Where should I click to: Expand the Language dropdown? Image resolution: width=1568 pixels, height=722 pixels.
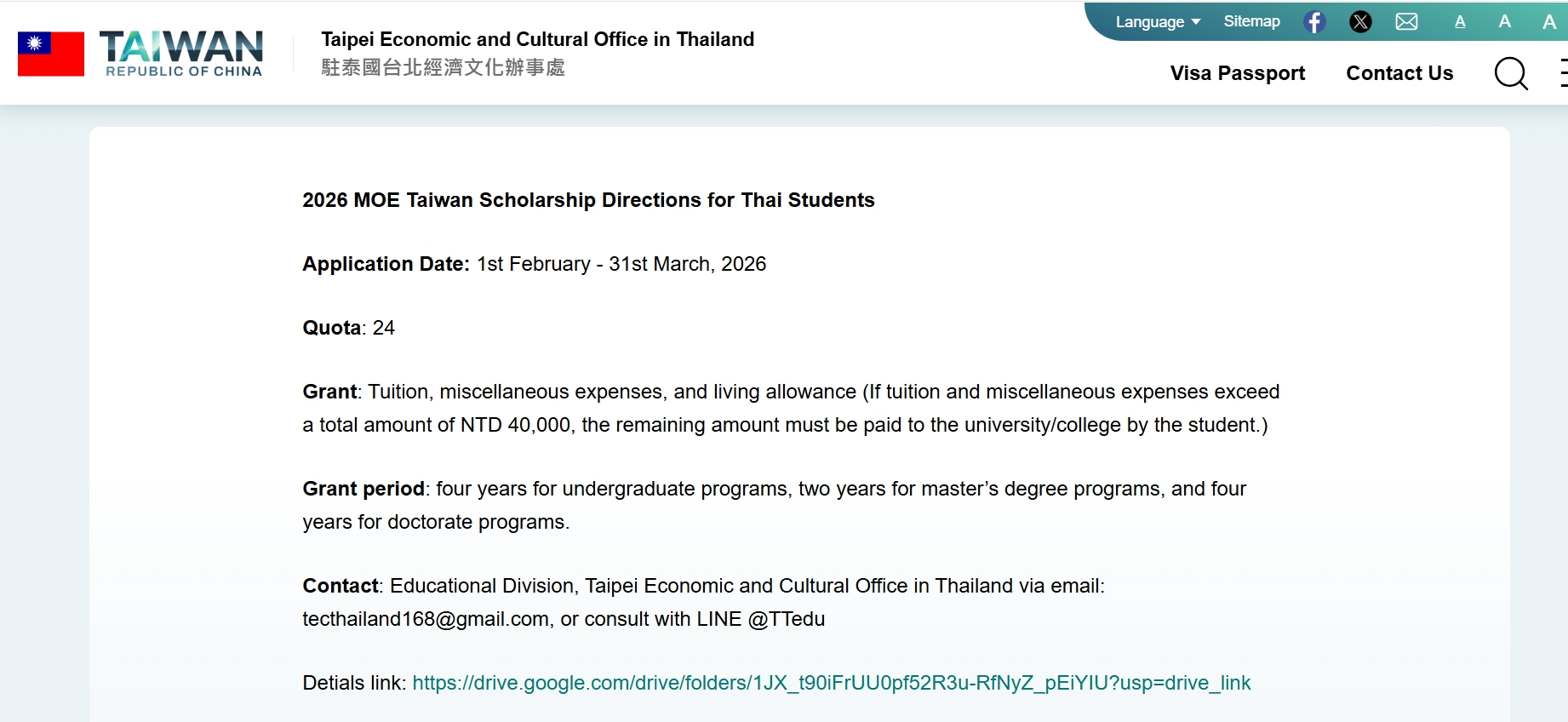(1150, 21)
